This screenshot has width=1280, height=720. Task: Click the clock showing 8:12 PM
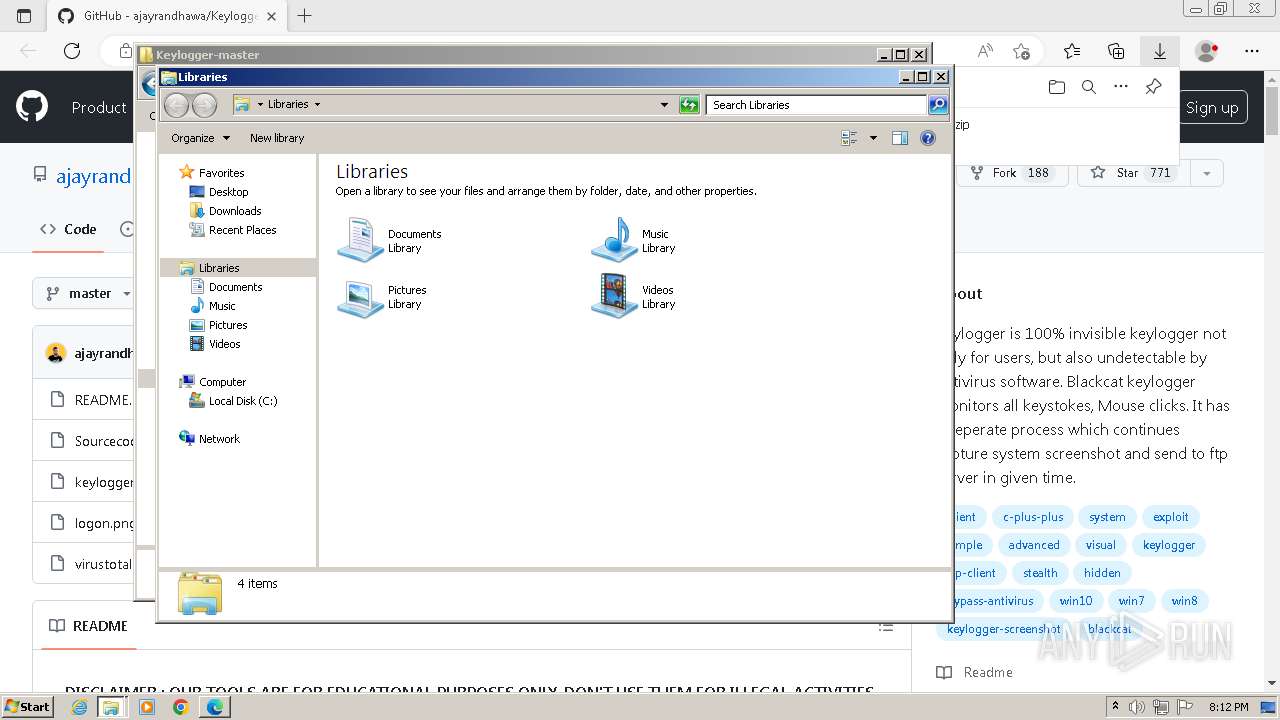1229,707
